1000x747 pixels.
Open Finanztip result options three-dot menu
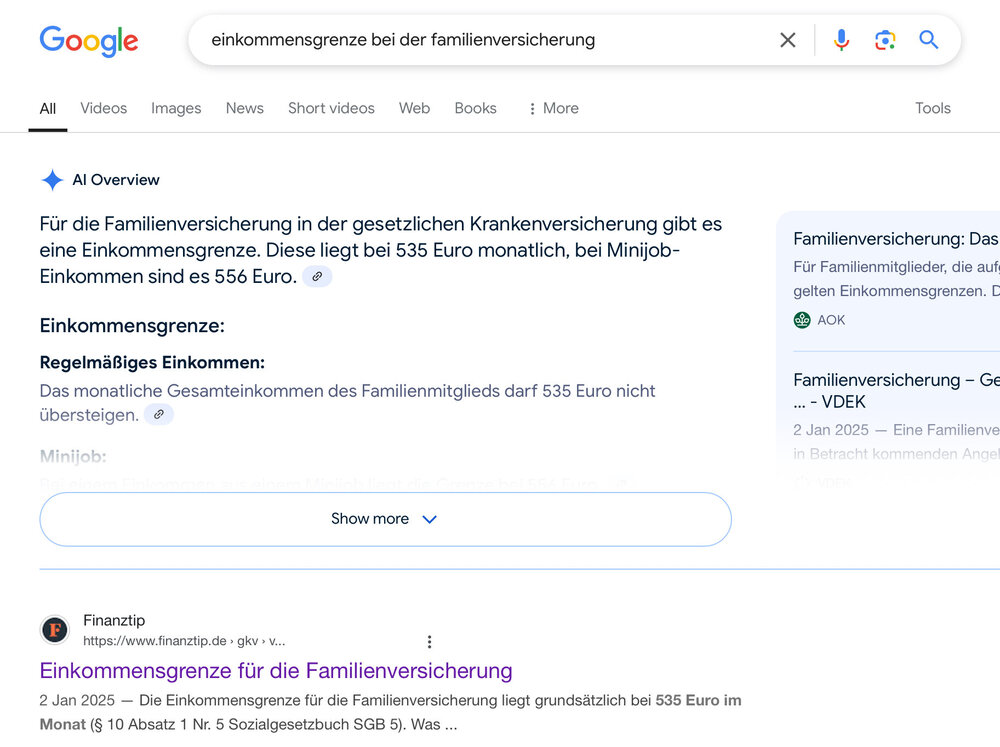click(429, 642)
